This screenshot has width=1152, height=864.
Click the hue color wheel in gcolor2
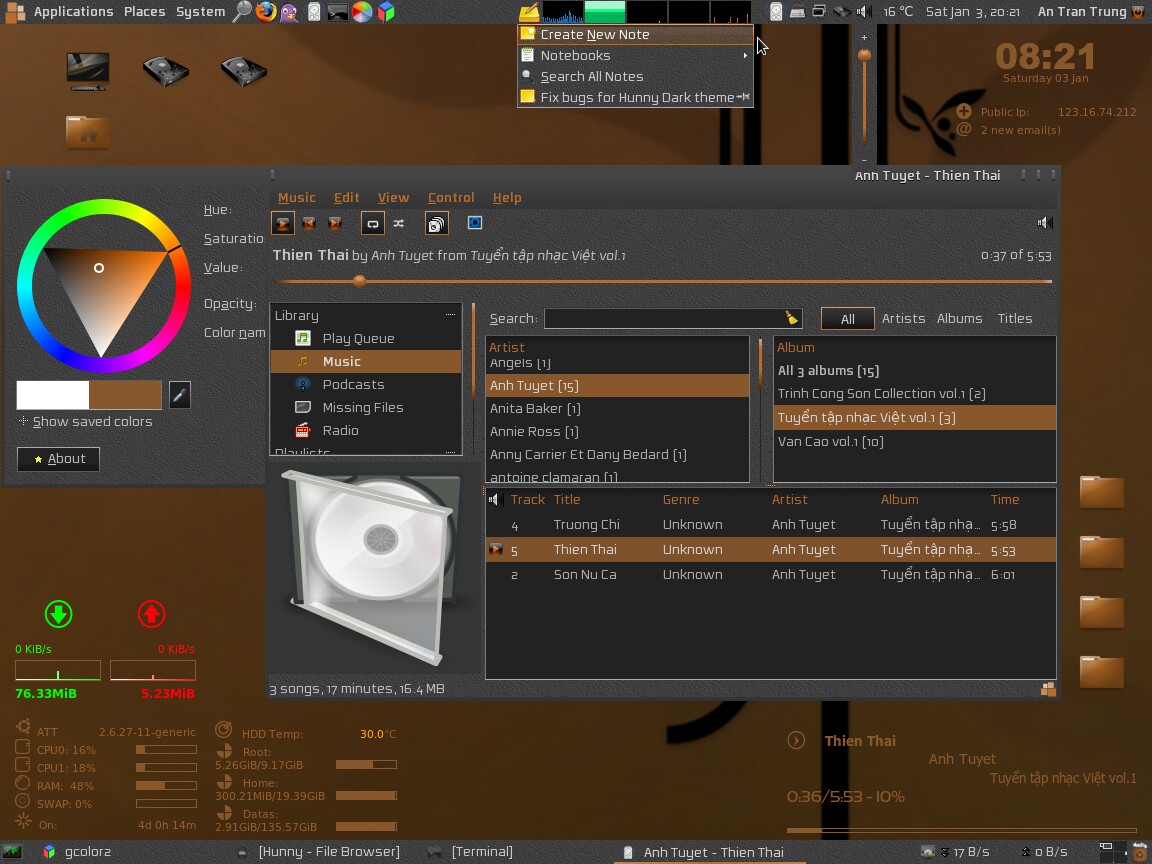pyautogui.click(x=104, y=286)
